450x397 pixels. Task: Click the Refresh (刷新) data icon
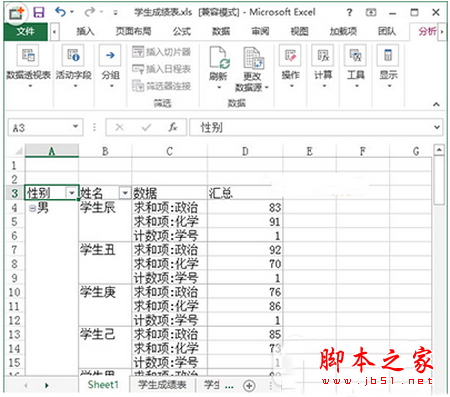click(219, 58)
